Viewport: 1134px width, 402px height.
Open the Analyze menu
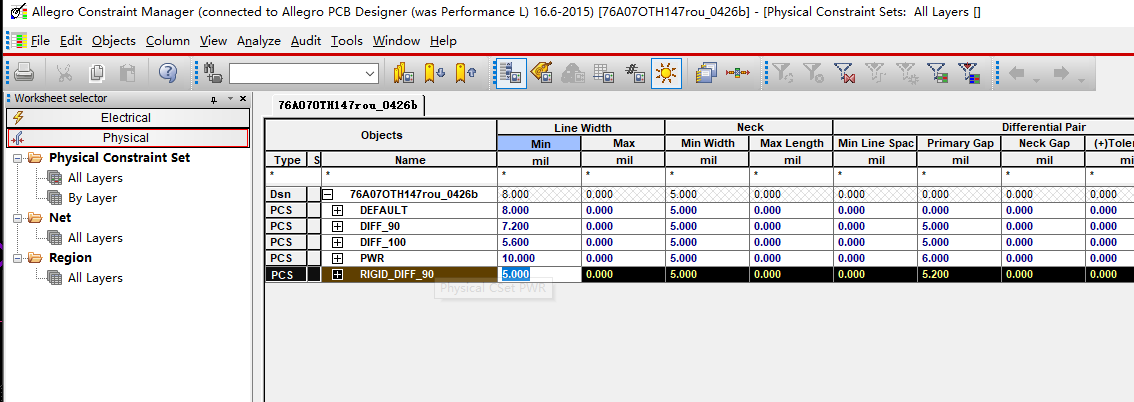coord(258,41)
